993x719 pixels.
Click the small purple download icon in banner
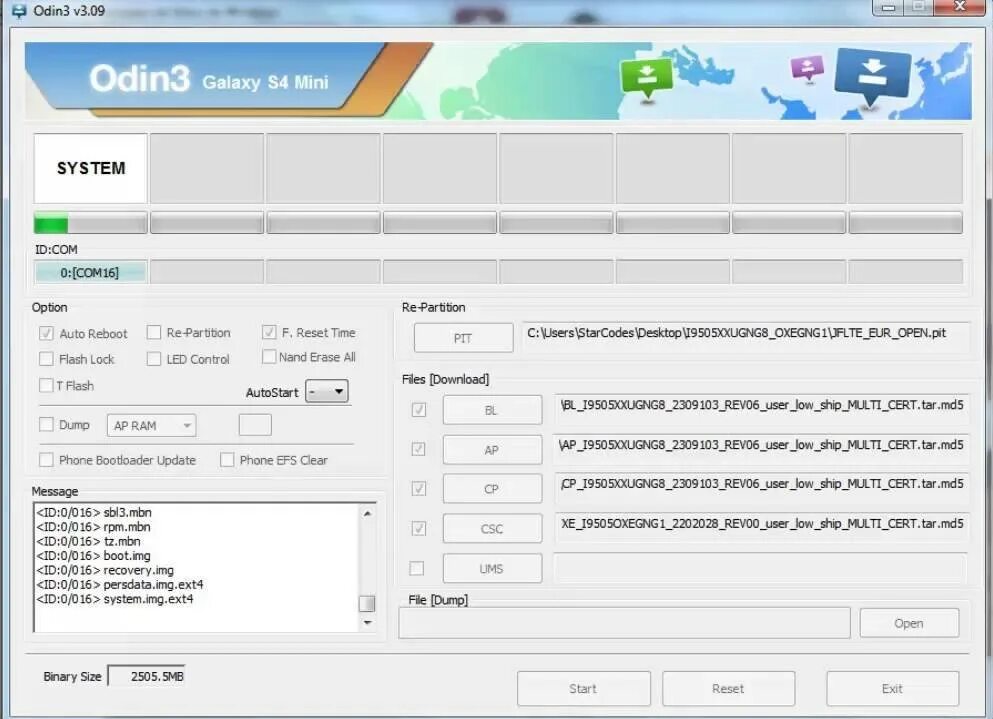pyautogui.click(x=807, y=67)
